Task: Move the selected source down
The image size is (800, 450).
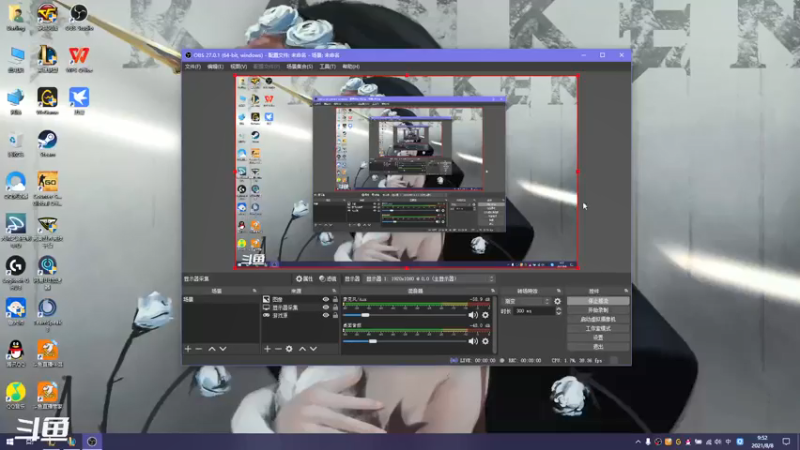Action: click(313, 349)
